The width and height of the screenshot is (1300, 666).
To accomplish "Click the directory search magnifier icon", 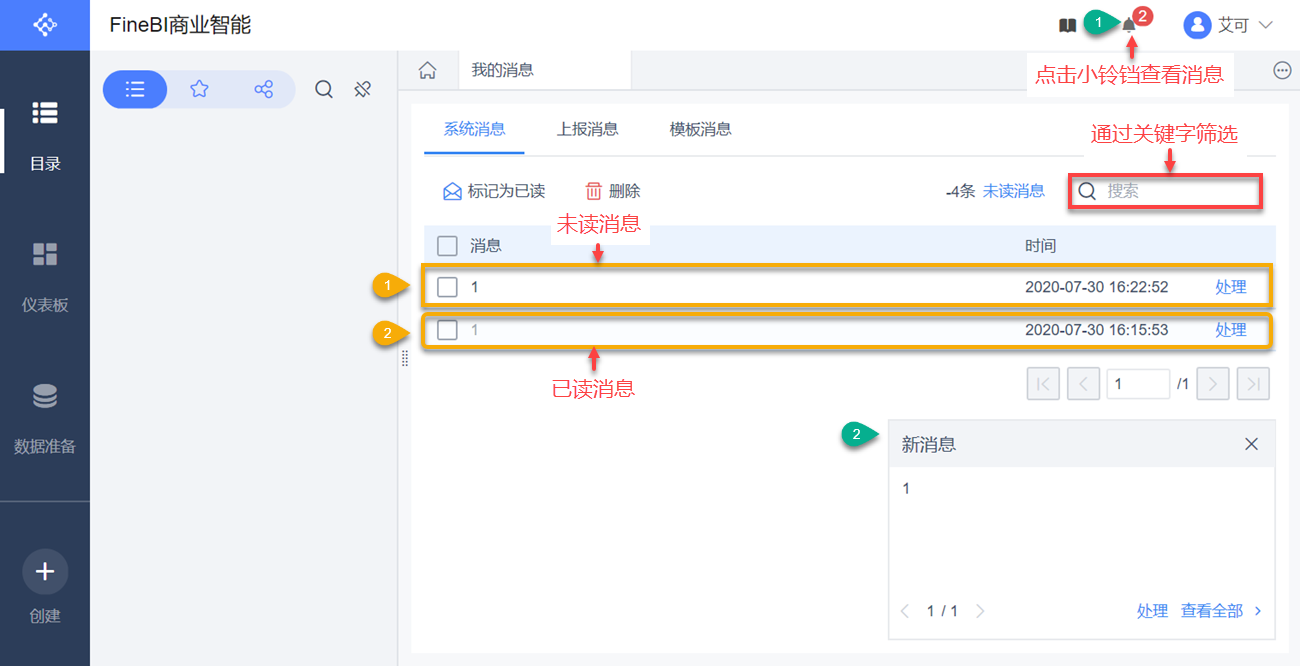I will point(324,89).
